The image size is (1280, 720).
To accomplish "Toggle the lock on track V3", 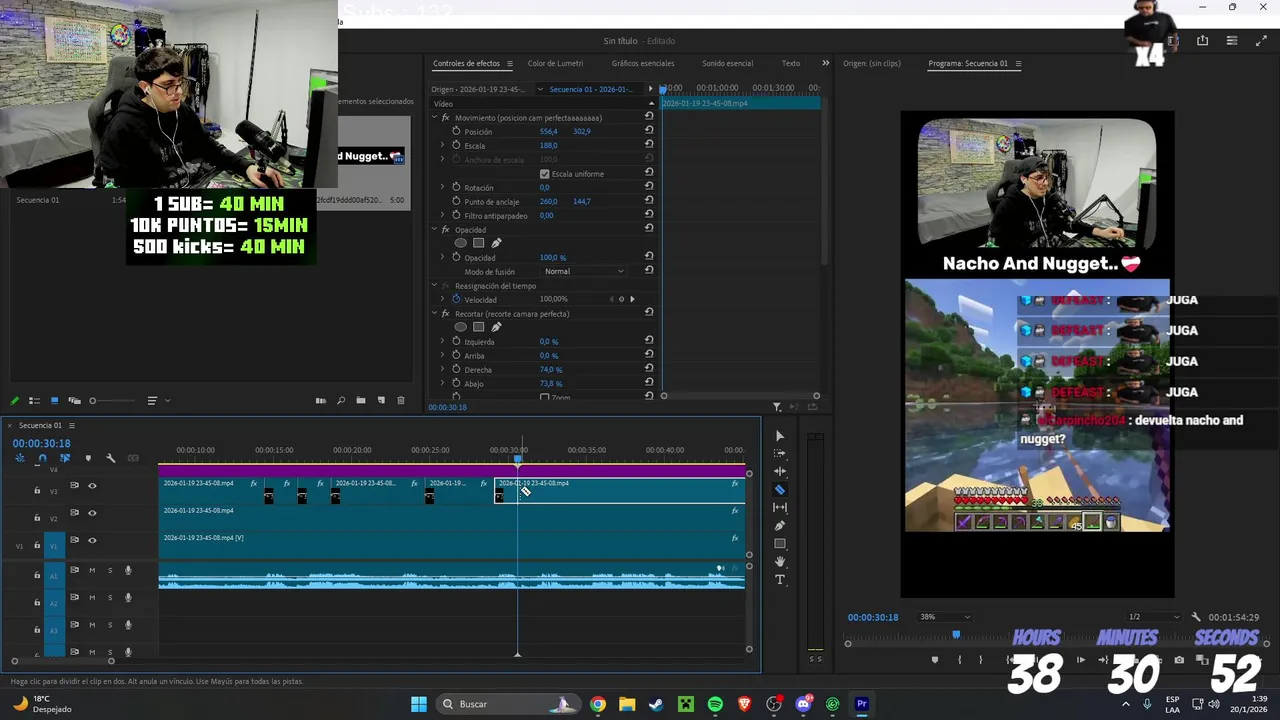I will 37,490.
